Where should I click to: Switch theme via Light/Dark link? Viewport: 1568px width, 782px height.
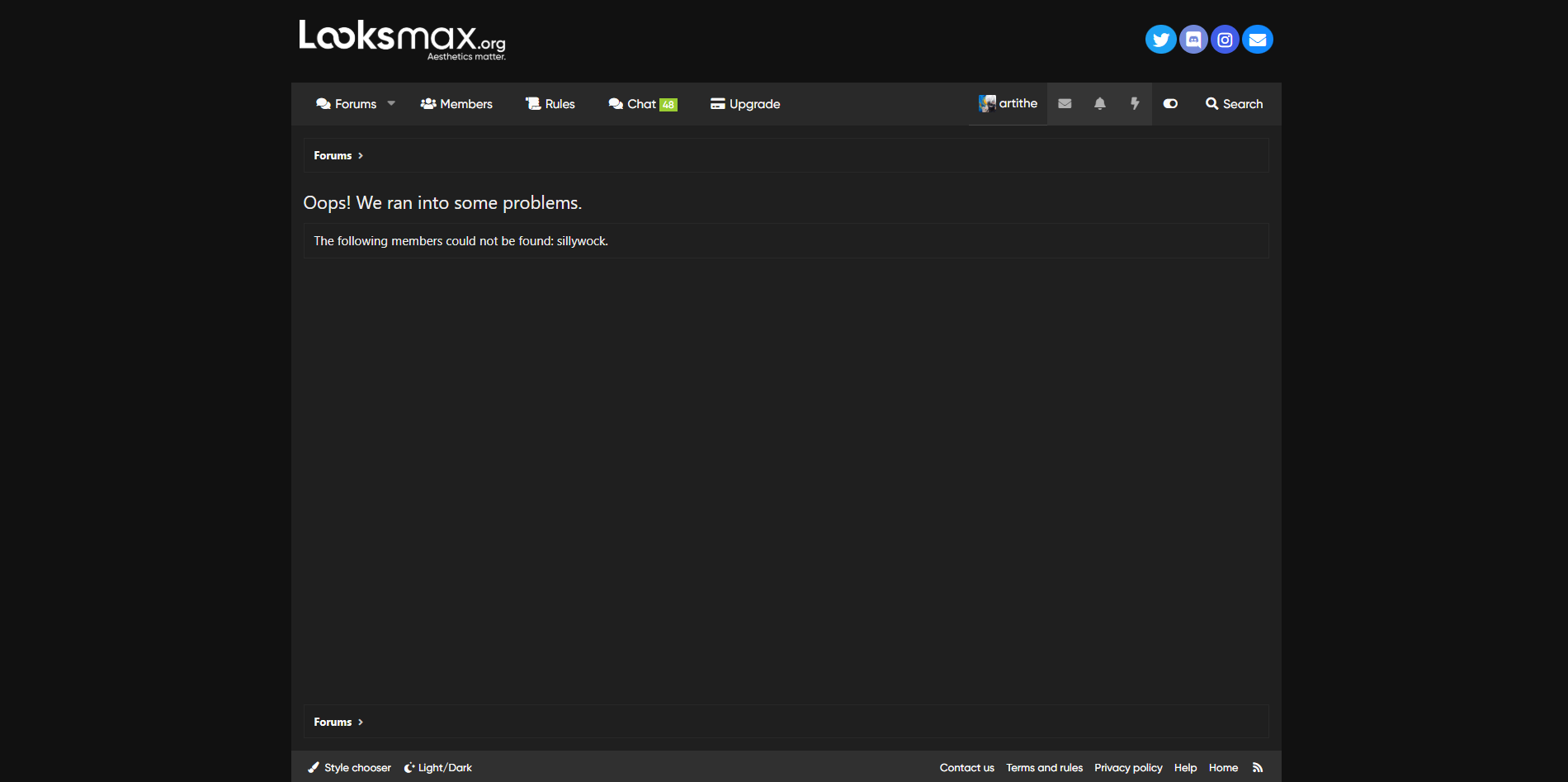[x=437, y=768]
